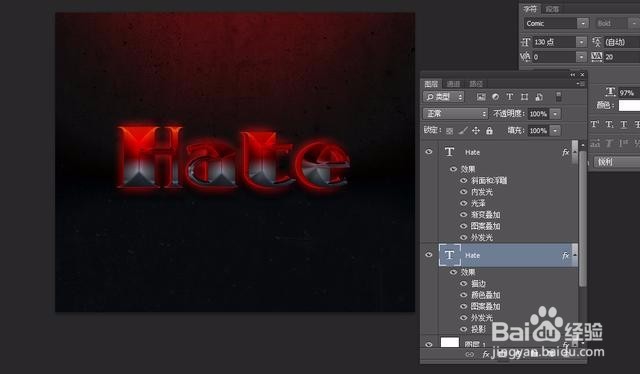Open the Layers panel flyout menu icon
Screen dimensions: 640x374
(x=581, y=84)
